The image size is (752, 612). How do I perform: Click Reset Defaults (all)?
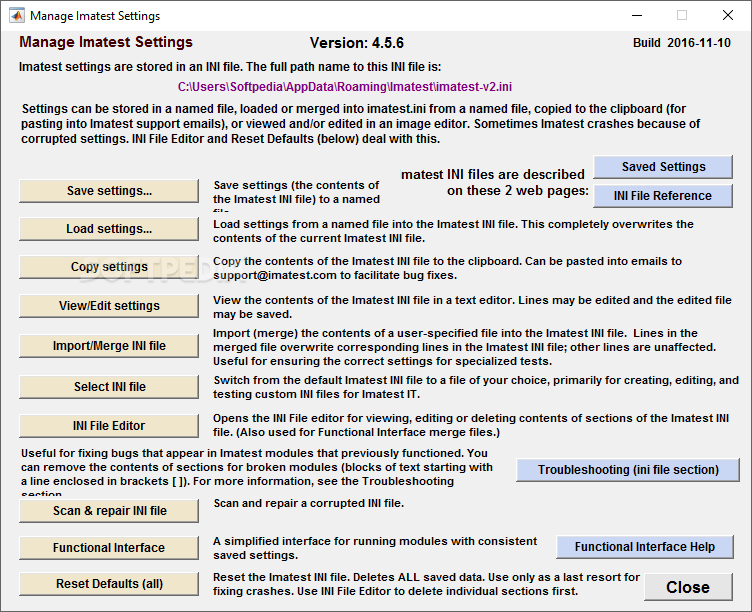[109, 584]
